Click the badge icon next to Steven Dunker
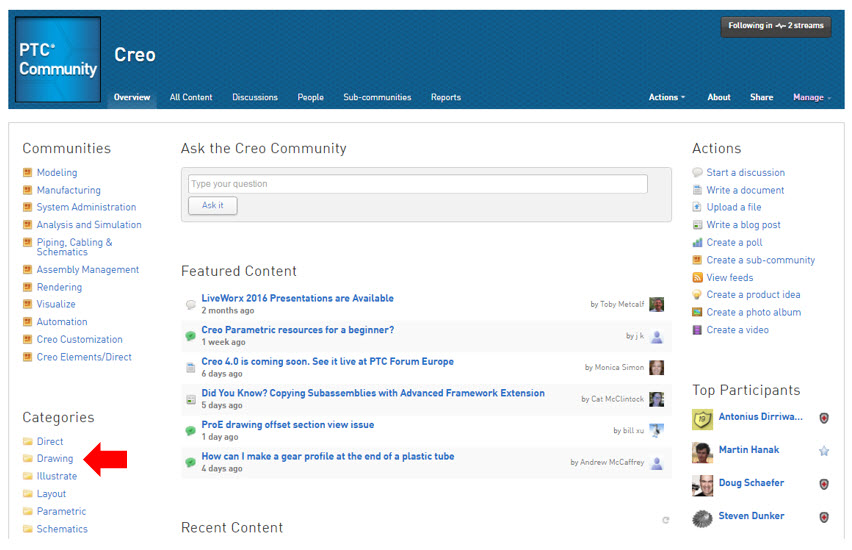 [824, 517]
